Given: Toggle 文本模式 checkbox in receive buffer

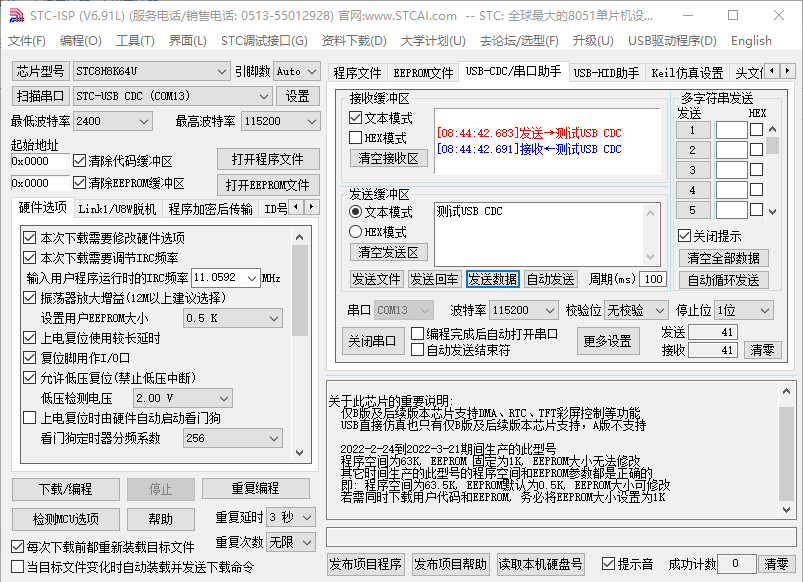Looking at the screenshot, I should click(355, 118).
